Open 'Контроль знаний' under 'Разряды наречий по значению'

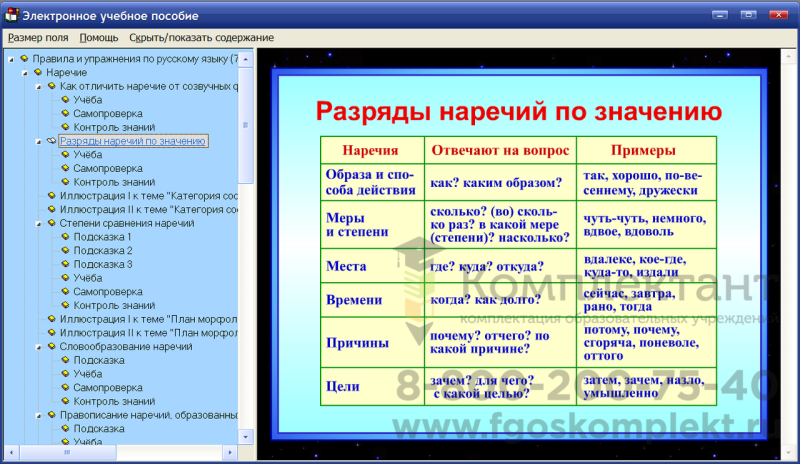pos(114,182)
